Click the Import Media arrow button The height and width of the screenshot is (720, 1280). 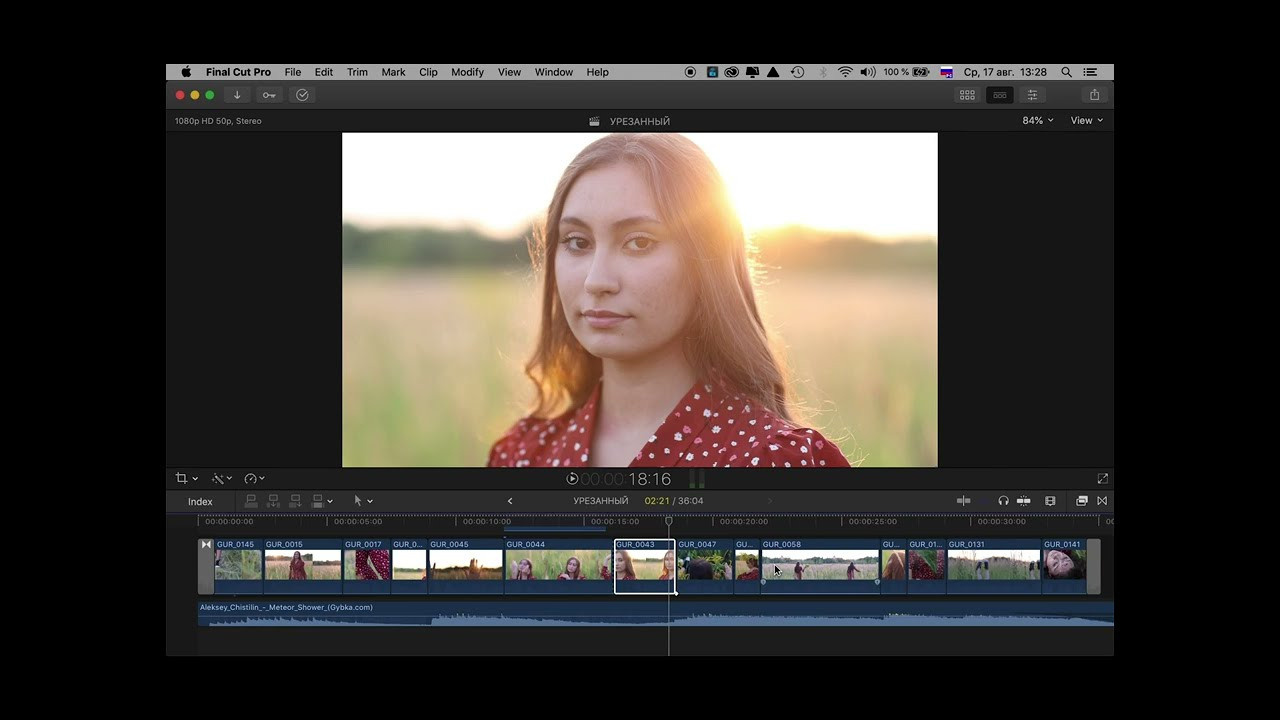237,95
